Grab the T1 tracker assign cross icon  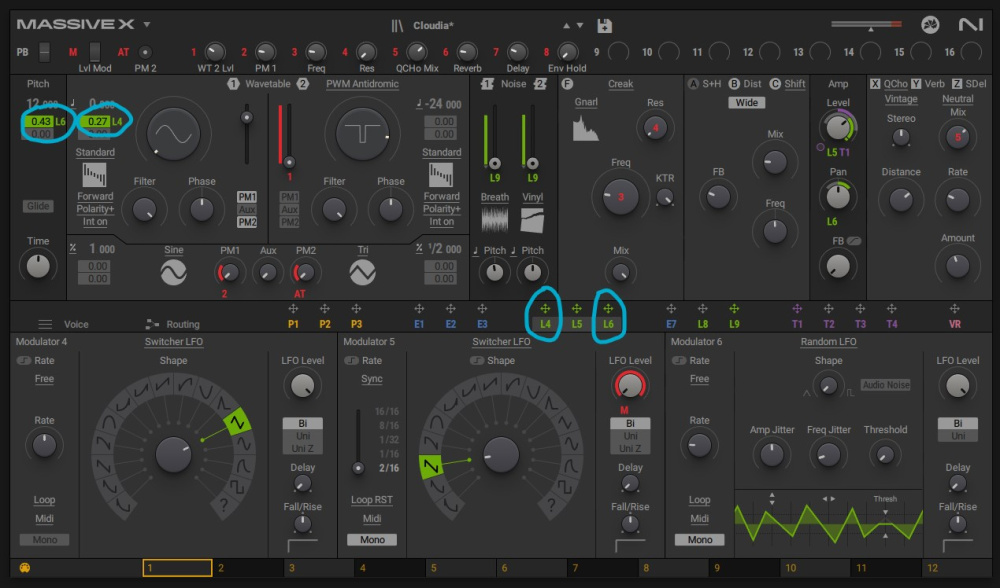point(797,309)
